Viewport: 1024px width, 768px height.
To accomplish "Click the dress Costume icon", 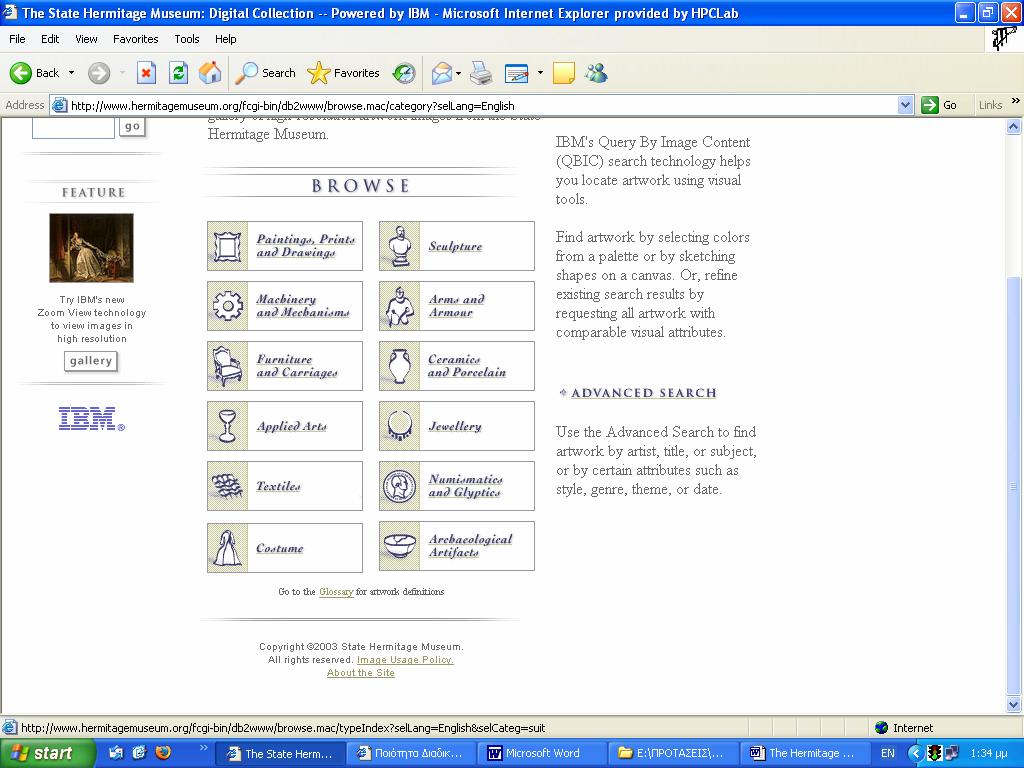I will pyautogui.click(x=227, y=547).
